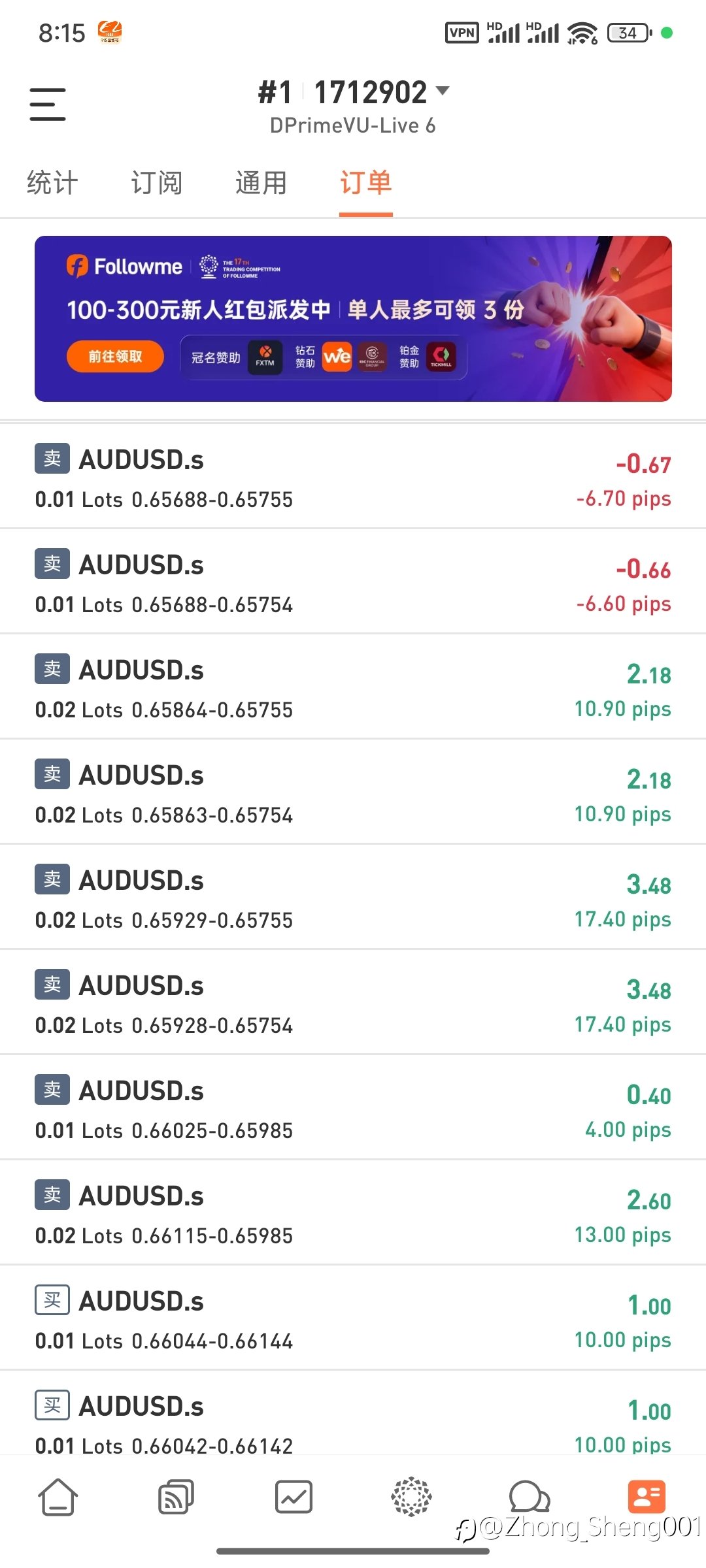Open the hamburger menu
The image size is (706, 1568).
[48, 105]
